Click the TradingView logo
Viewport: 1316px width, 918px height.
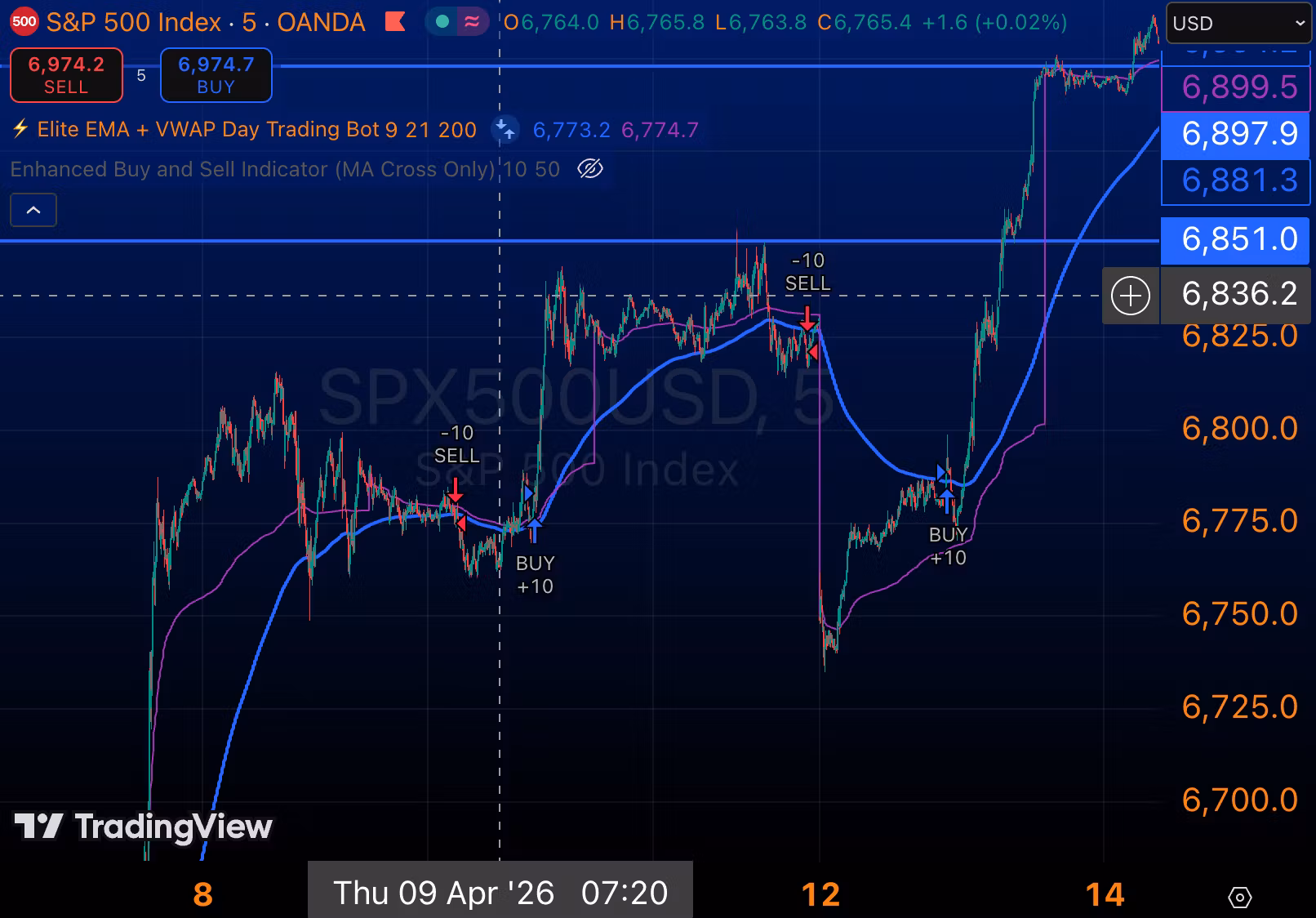143,827
